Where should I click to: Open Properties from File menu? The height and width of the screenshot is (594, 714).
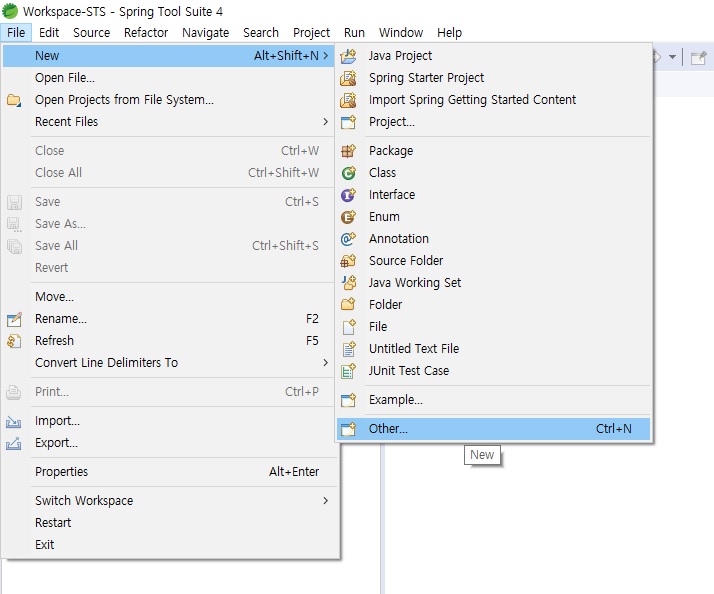[x=168, y=472]
